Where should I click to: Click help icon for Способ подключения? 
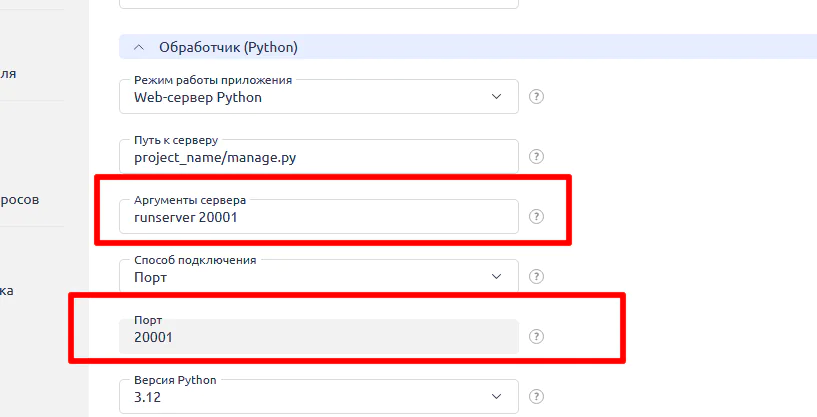point(536,276)
